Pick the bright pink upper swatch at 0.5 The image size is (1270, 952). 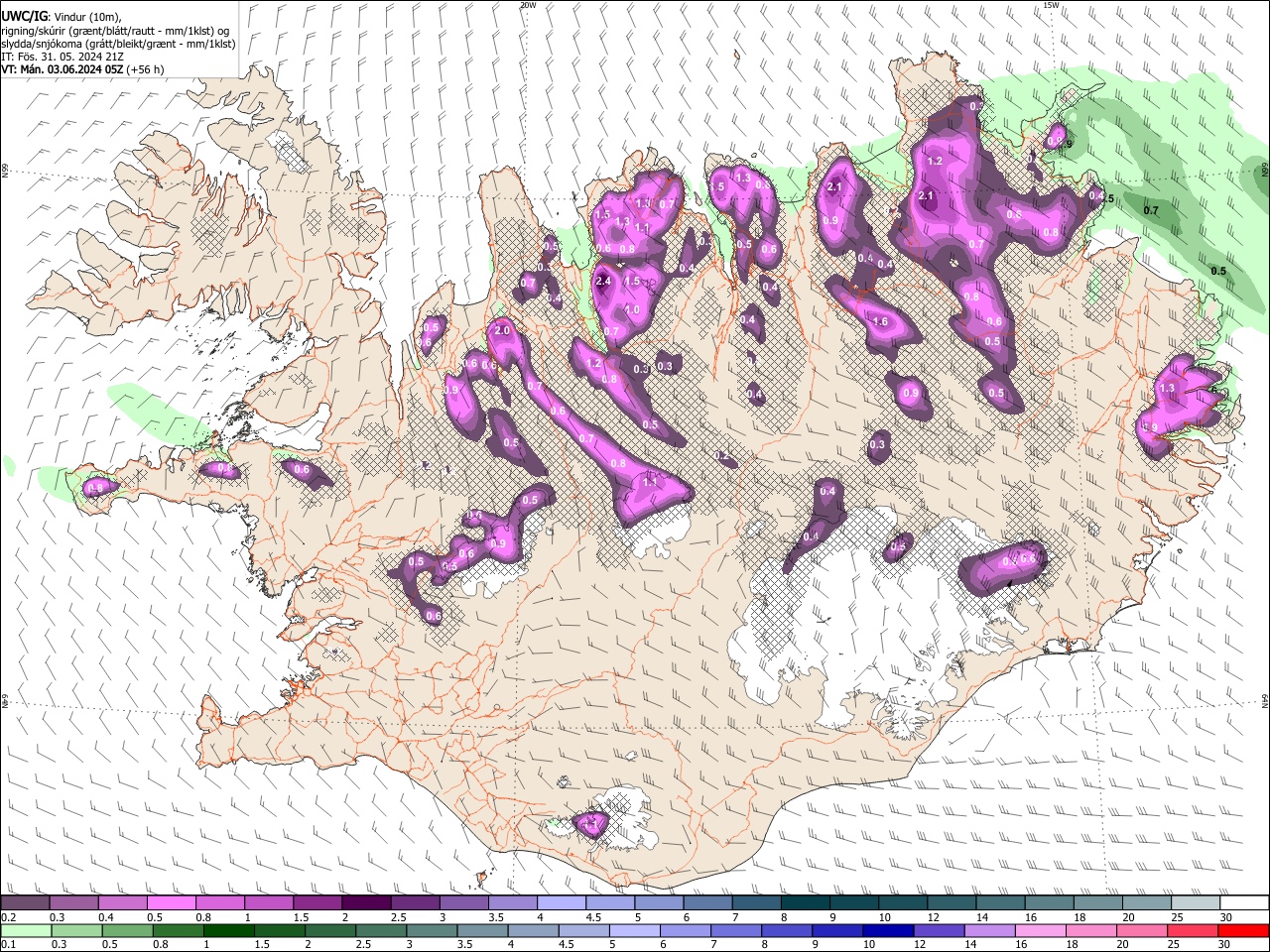coord(171,903)
